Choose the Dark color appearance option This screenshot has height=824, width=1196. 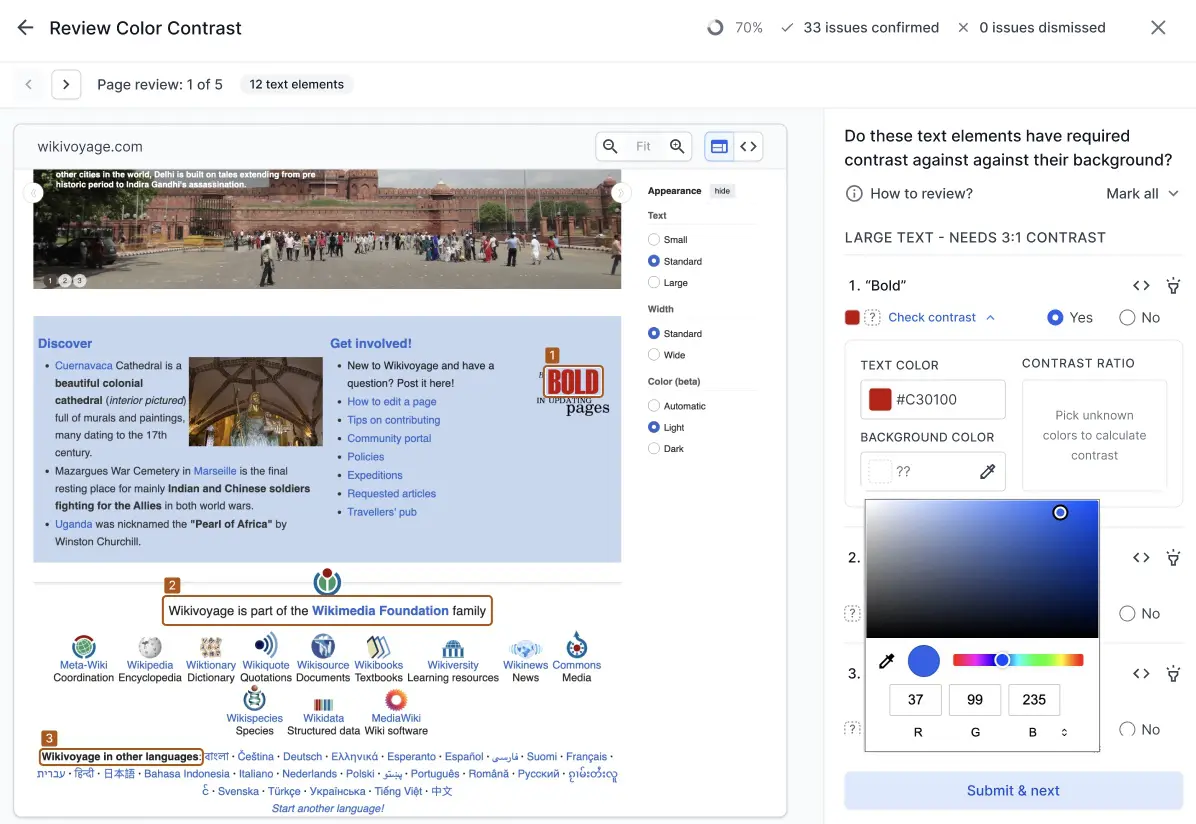(x=654, y=449)
